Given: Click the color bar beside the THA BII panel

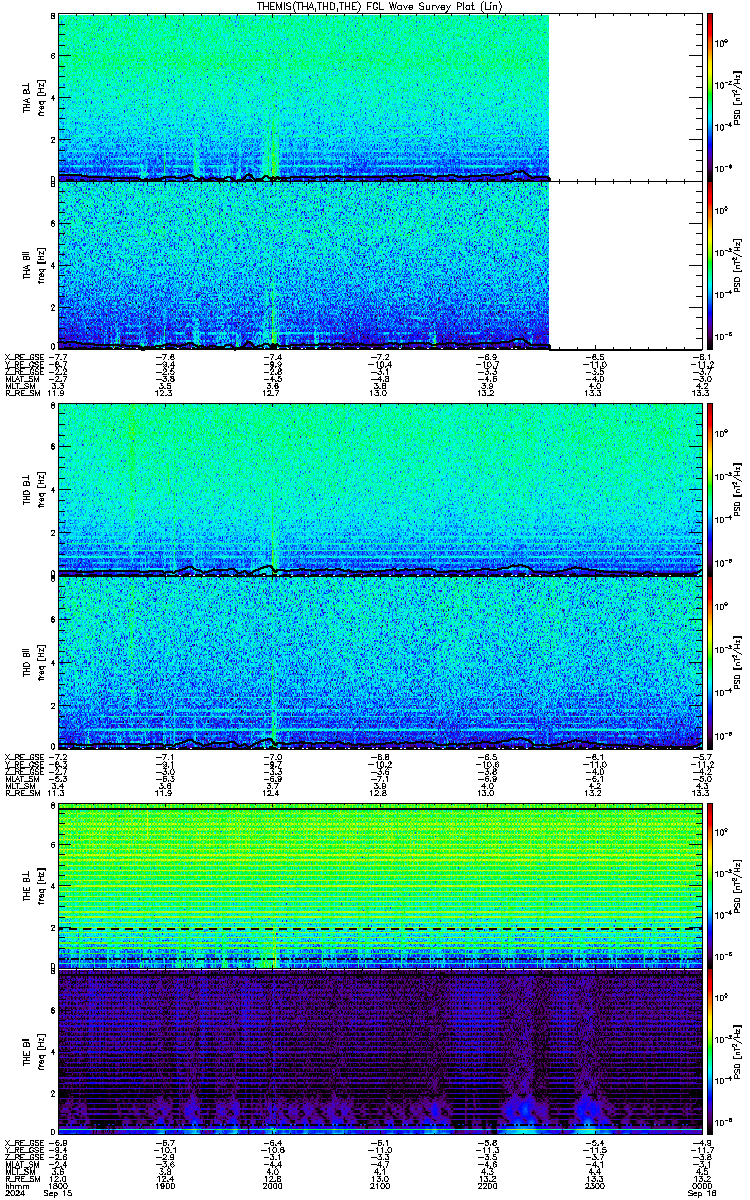Looking at the screenshot, I should (x=710, y=265).
